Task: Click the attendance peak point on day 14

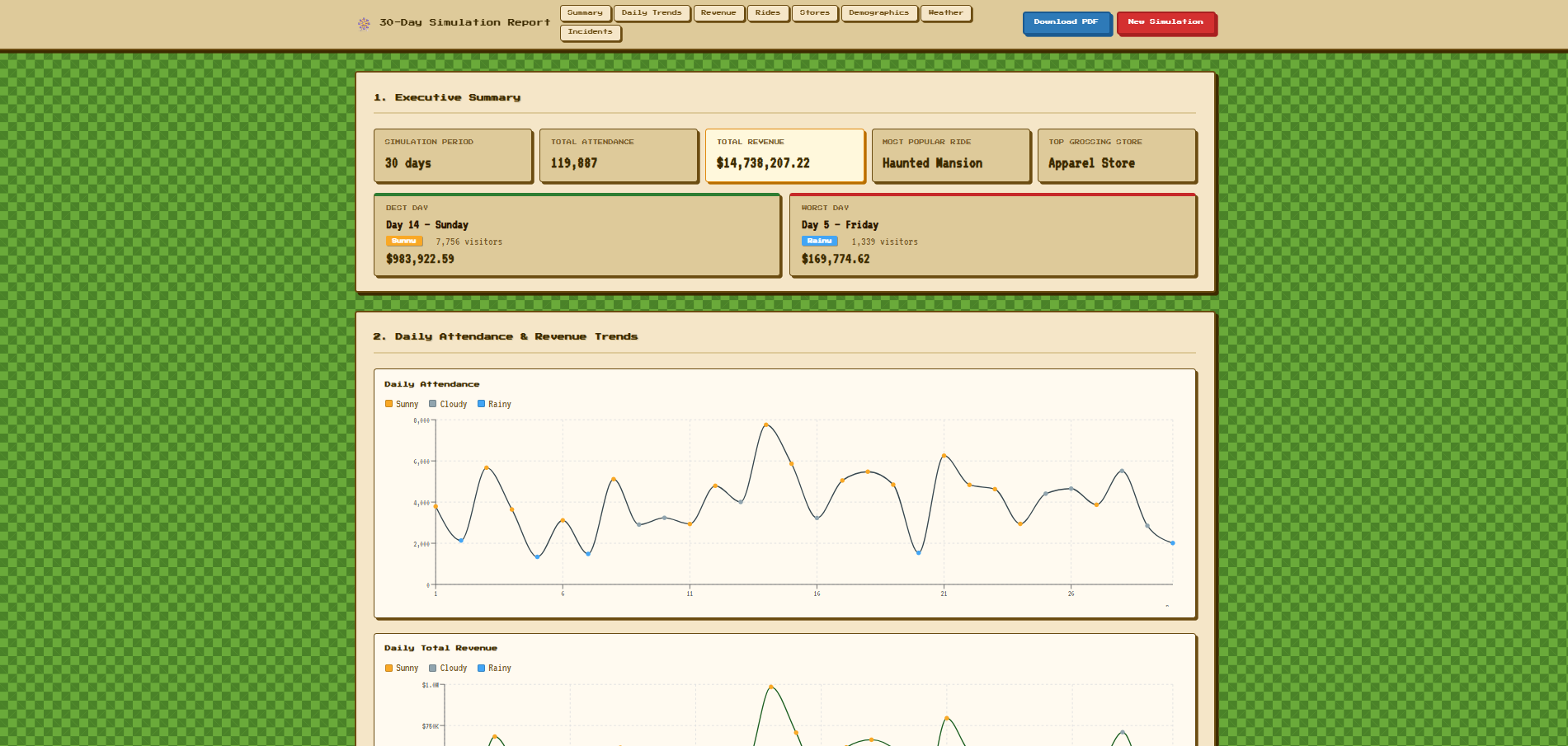Action: [x=766, y=425]
